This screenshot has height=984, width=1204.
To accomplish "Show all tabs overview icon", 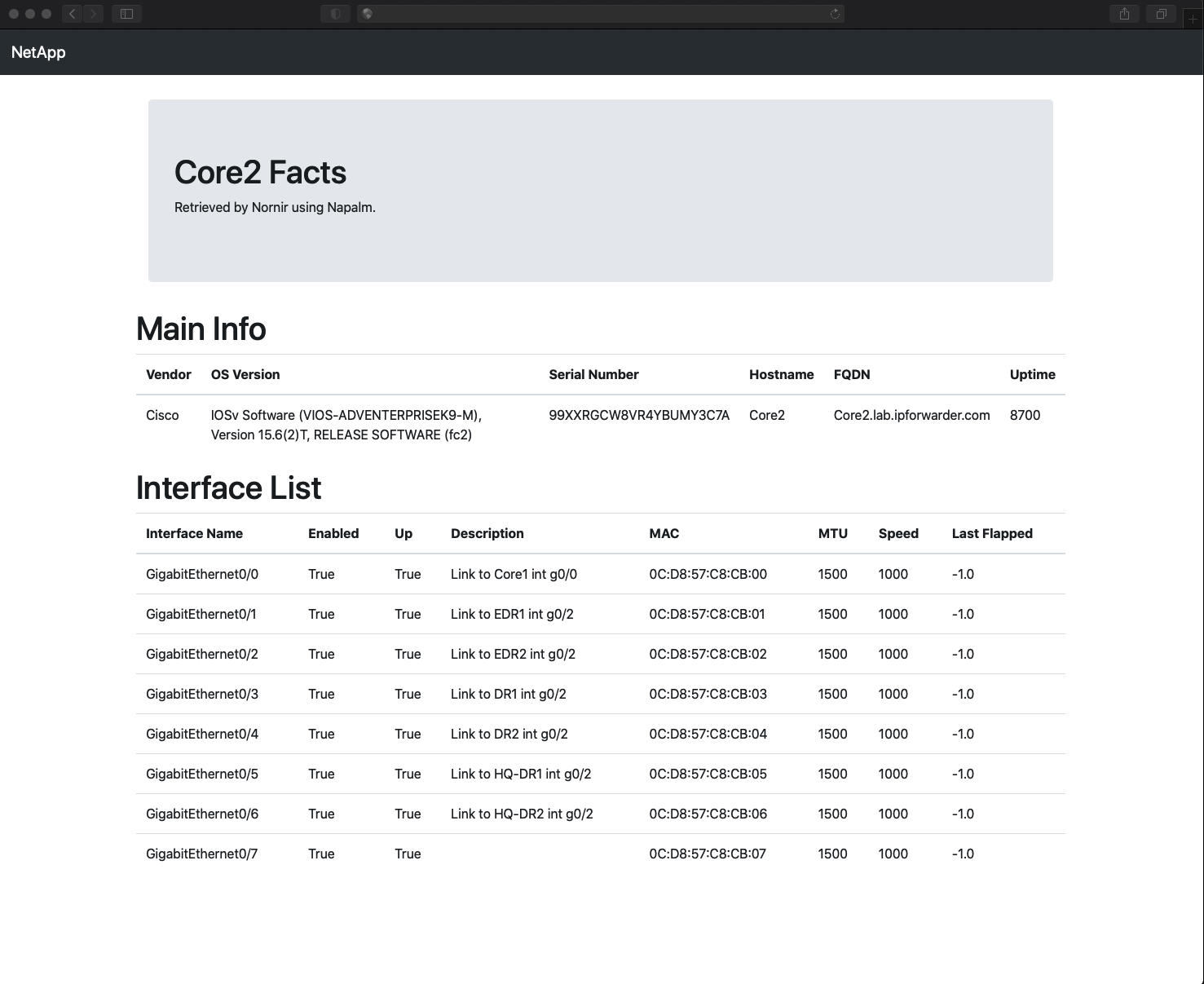I will coord(1161,13).
